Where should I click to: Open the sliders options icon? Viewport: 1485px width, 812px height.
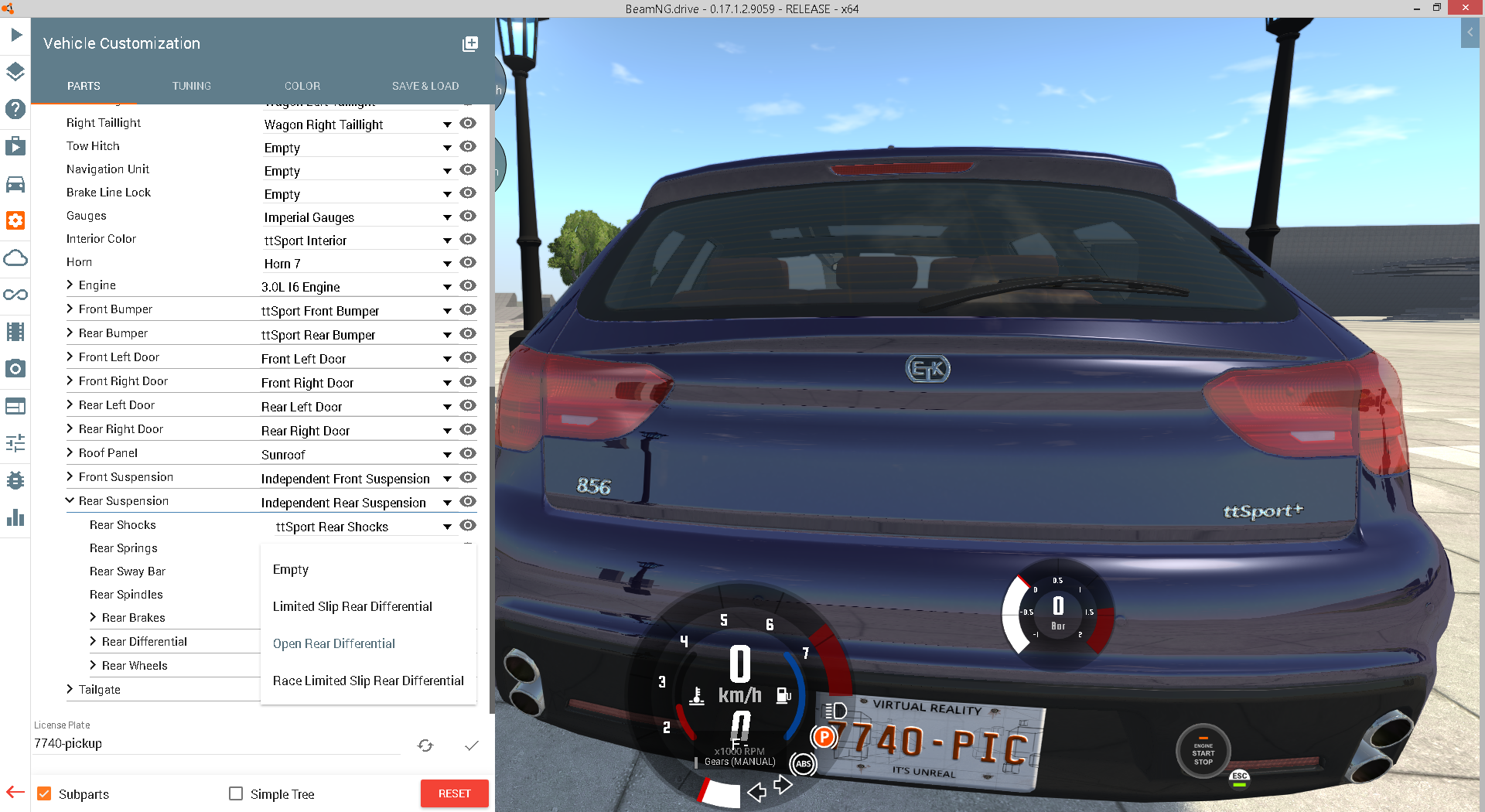pos(15,443)
